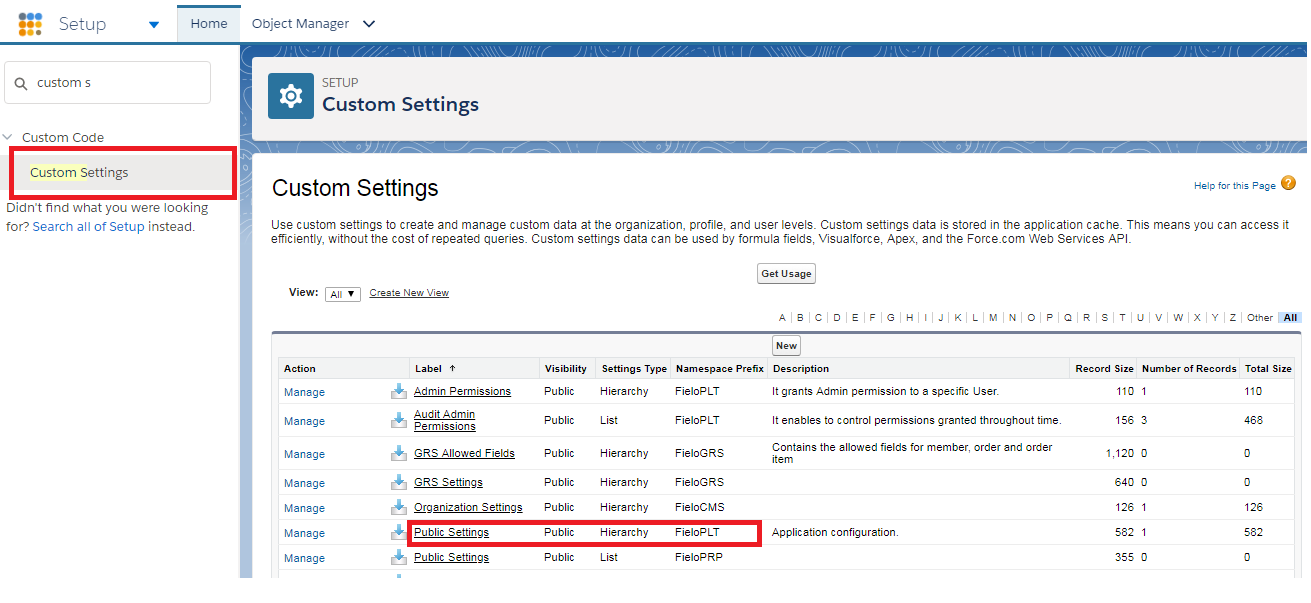
Task: Click the 'Application configuration.' description cell
Action: pyautogui.click(x=835, y=532)
